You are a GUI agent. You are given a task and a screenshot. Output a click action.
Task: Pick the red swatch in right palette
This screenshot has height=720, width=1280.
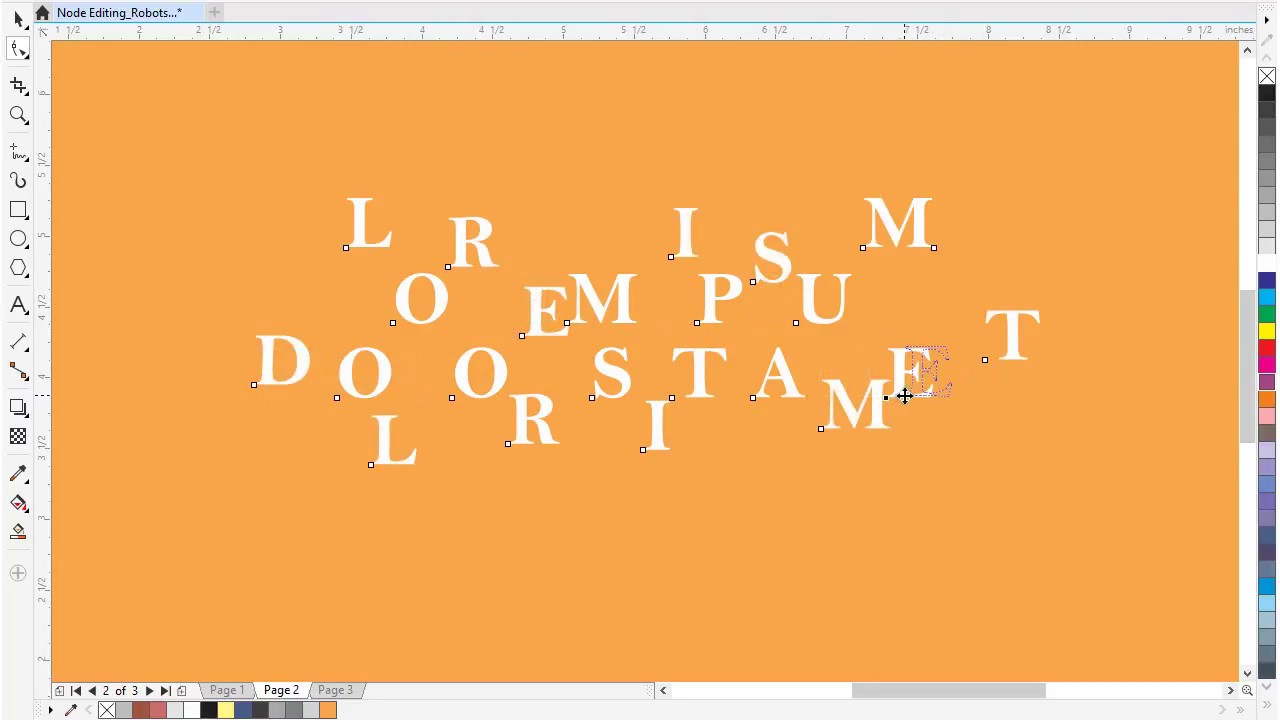1267,348
